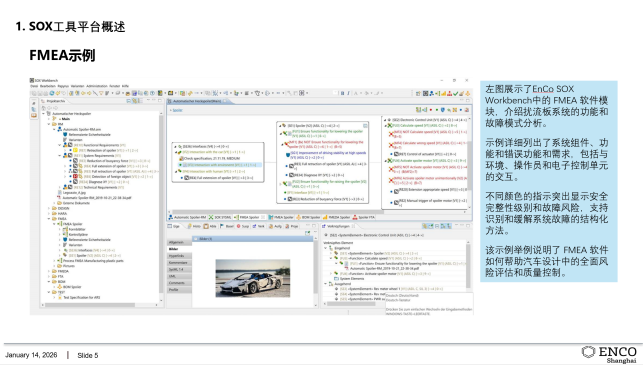This screenshot has width=643, height=365.
Task: Select the Allgemein properties section
Action: tap(179, 242)
